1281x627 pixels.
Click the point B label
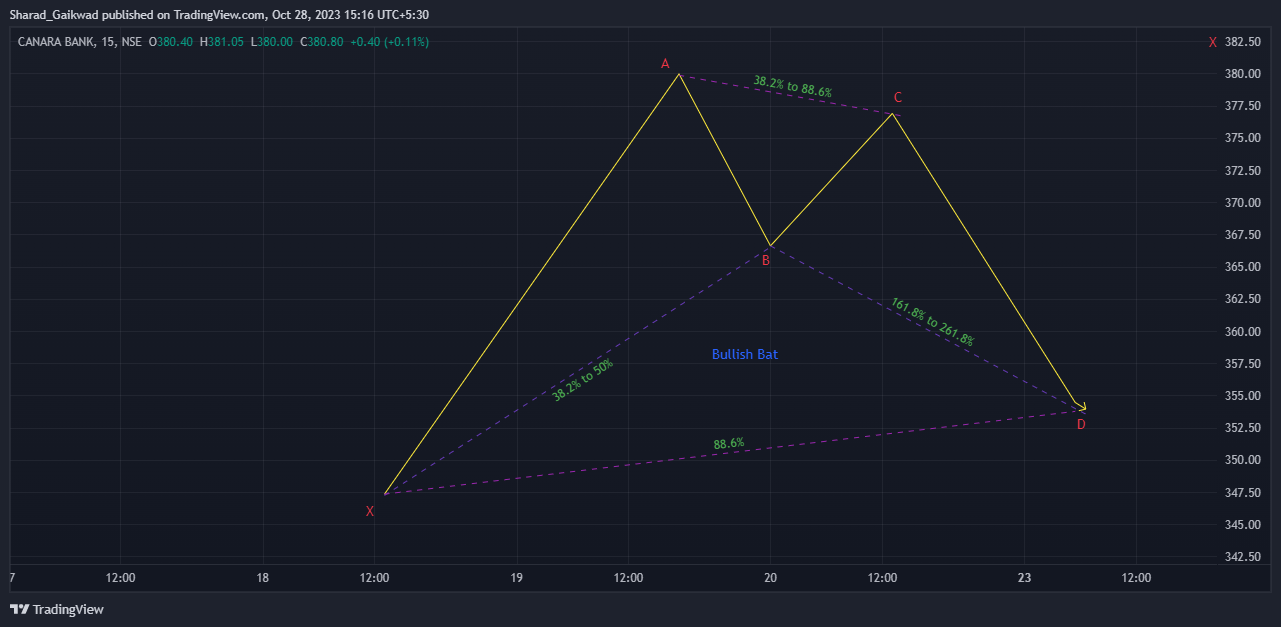pos(766,260)
